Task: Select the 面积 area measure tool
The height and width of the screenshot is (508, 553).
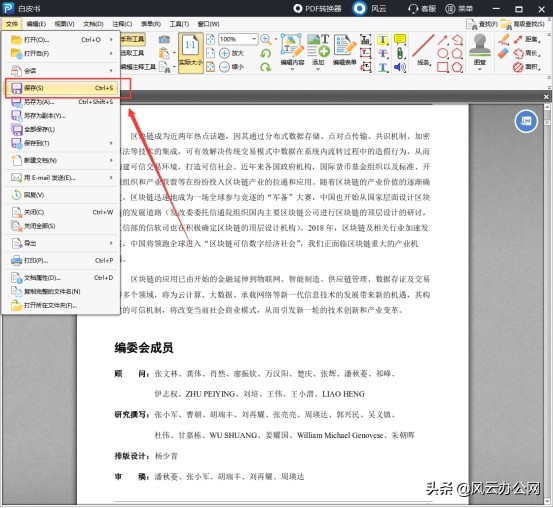Action: pos(527,67)
